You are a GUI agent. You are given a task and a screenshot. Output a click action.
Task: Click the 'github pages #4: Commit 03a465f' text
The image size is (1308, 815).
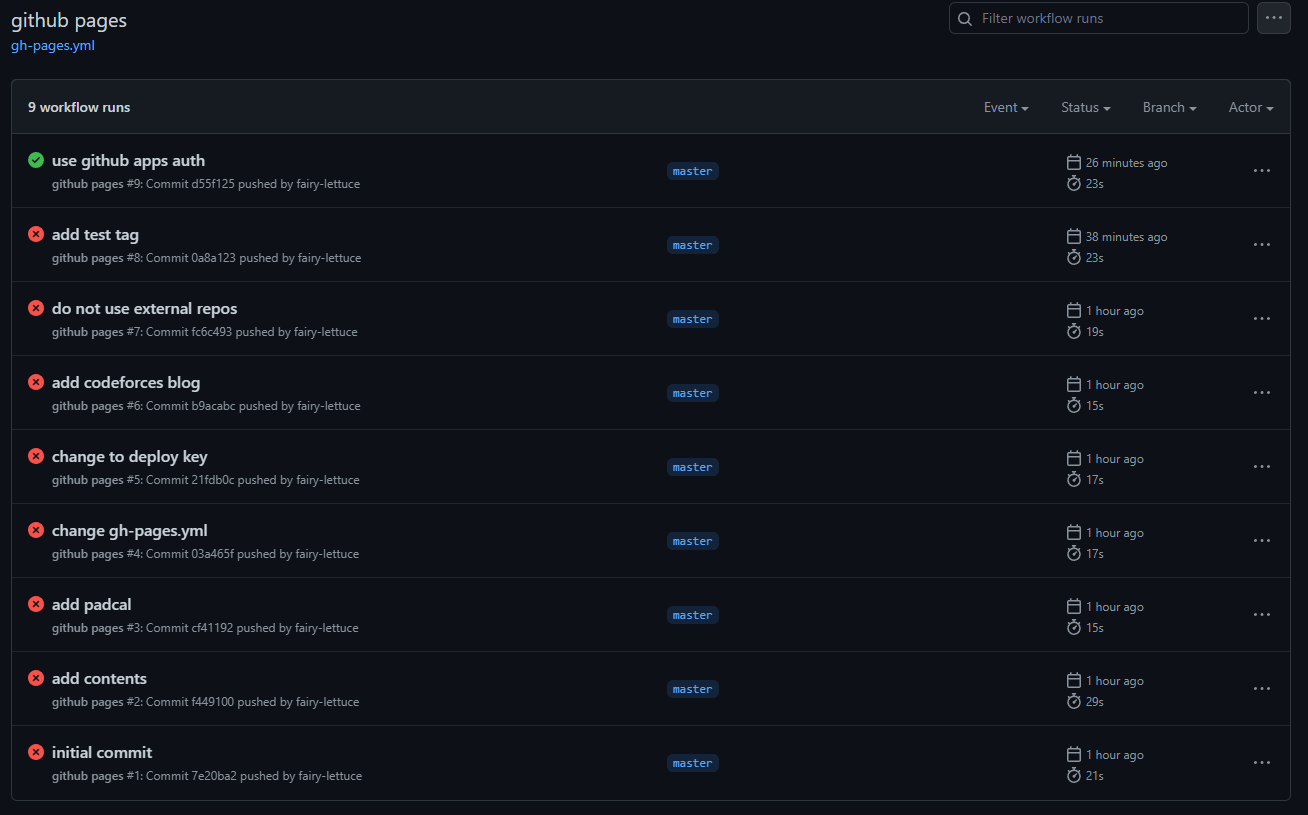[x=143, y=554]
